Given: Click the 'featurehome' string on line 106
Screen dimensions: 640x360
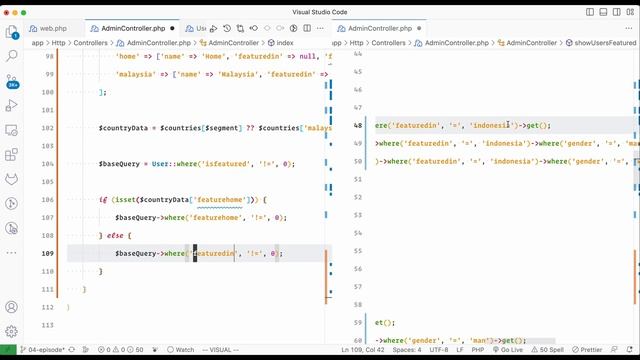Looking at the screenshot, I should tap(219, 200).
